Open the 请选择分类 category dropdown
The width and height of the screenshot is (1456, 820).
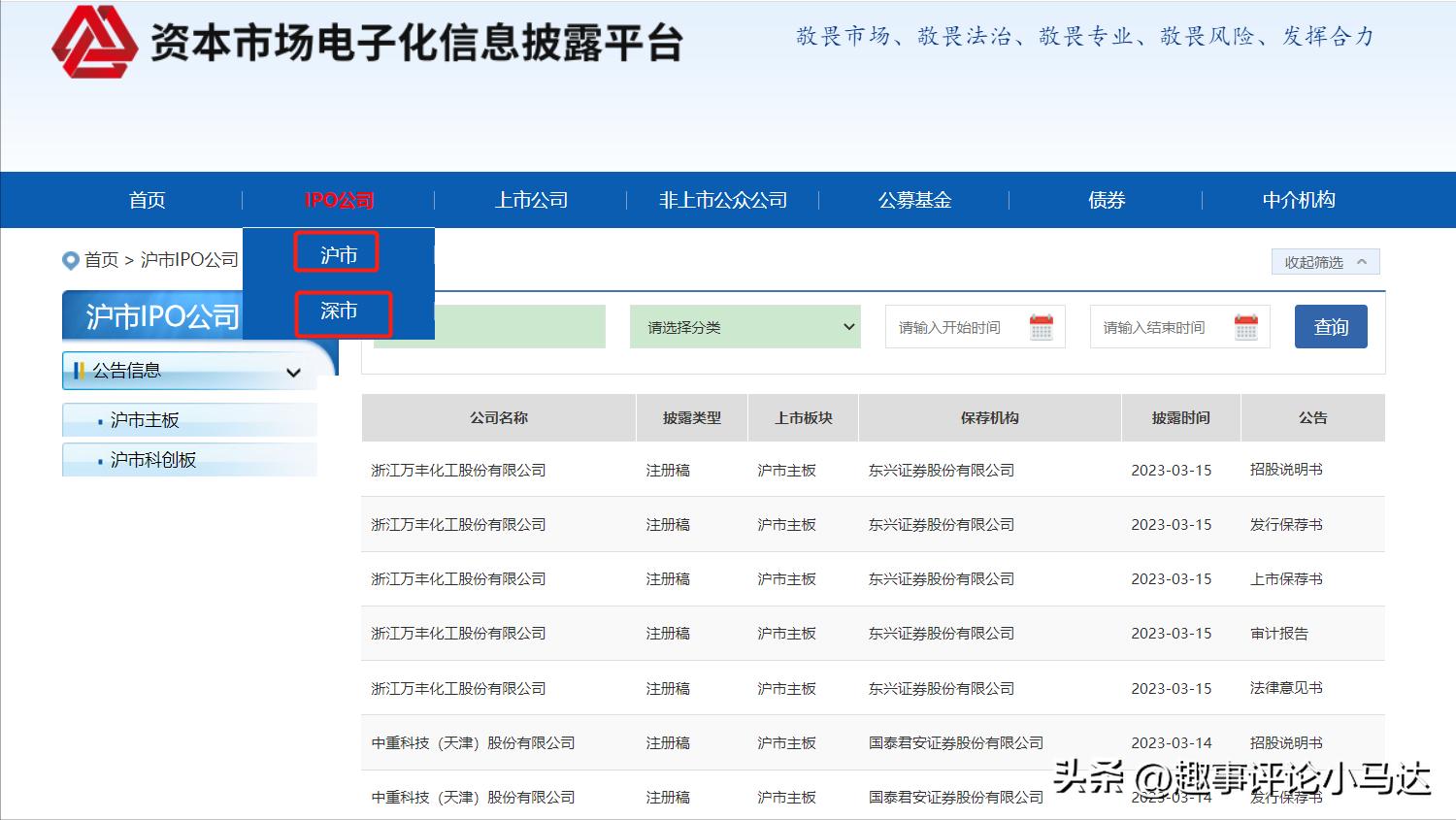coord(745,327)
